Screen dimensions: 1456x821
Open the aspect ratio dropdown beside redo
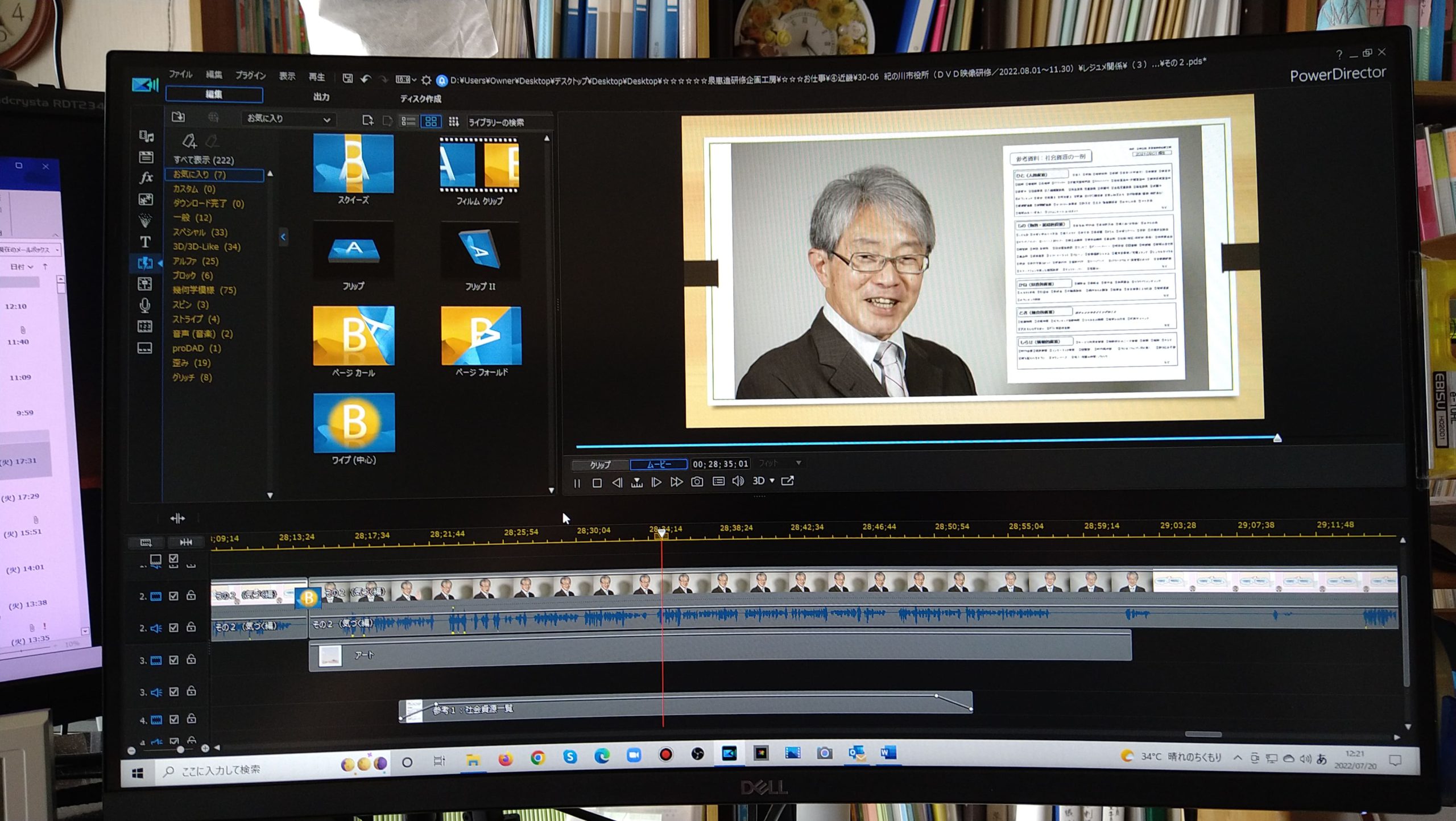[x=406, y=80]
